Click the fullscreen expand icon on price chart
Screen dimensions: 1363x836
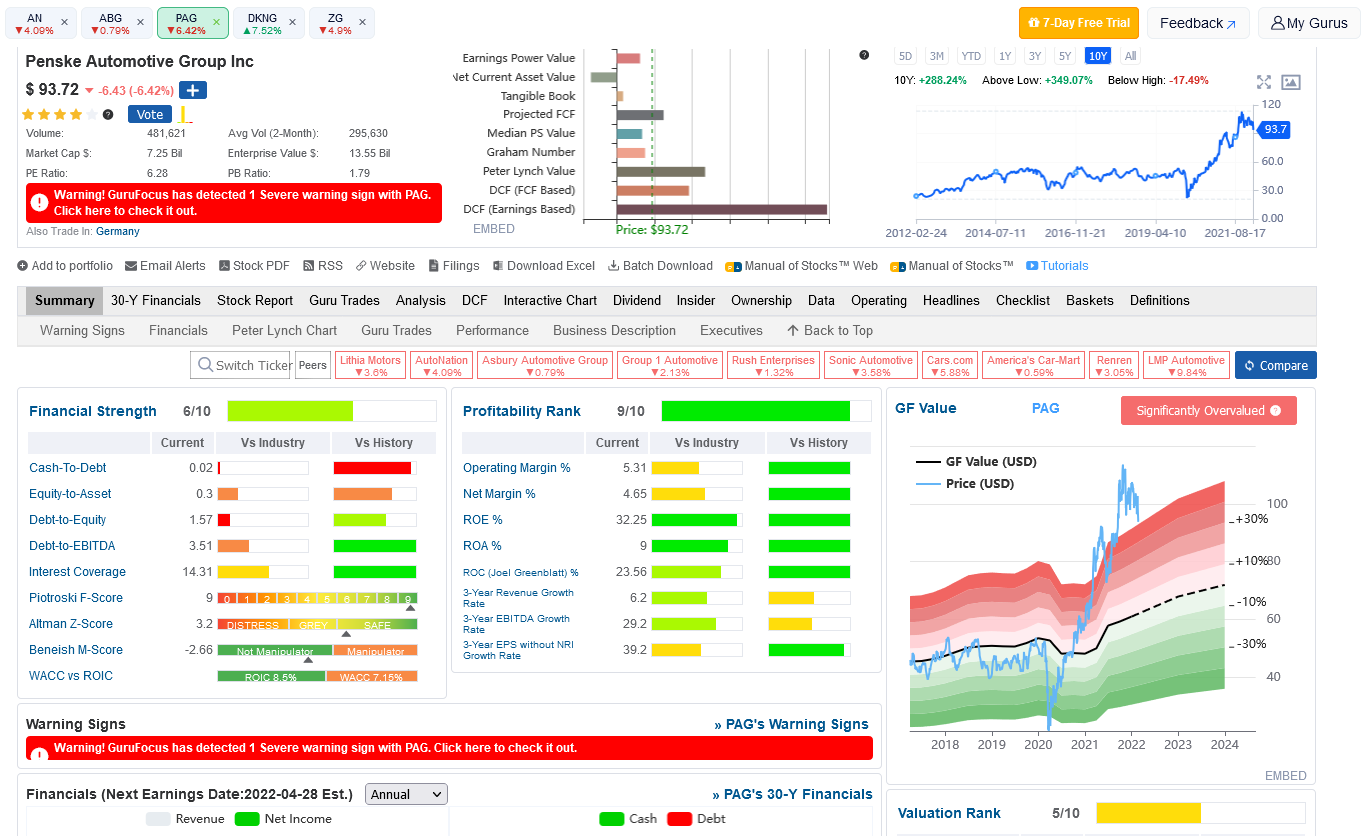(1264, 82)
